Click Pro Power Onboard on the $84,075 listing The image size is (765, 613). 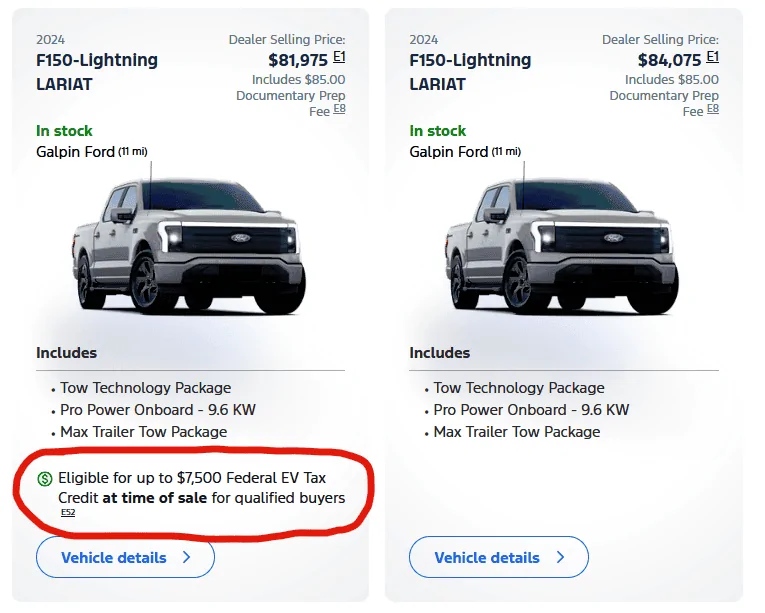(531, 410)
